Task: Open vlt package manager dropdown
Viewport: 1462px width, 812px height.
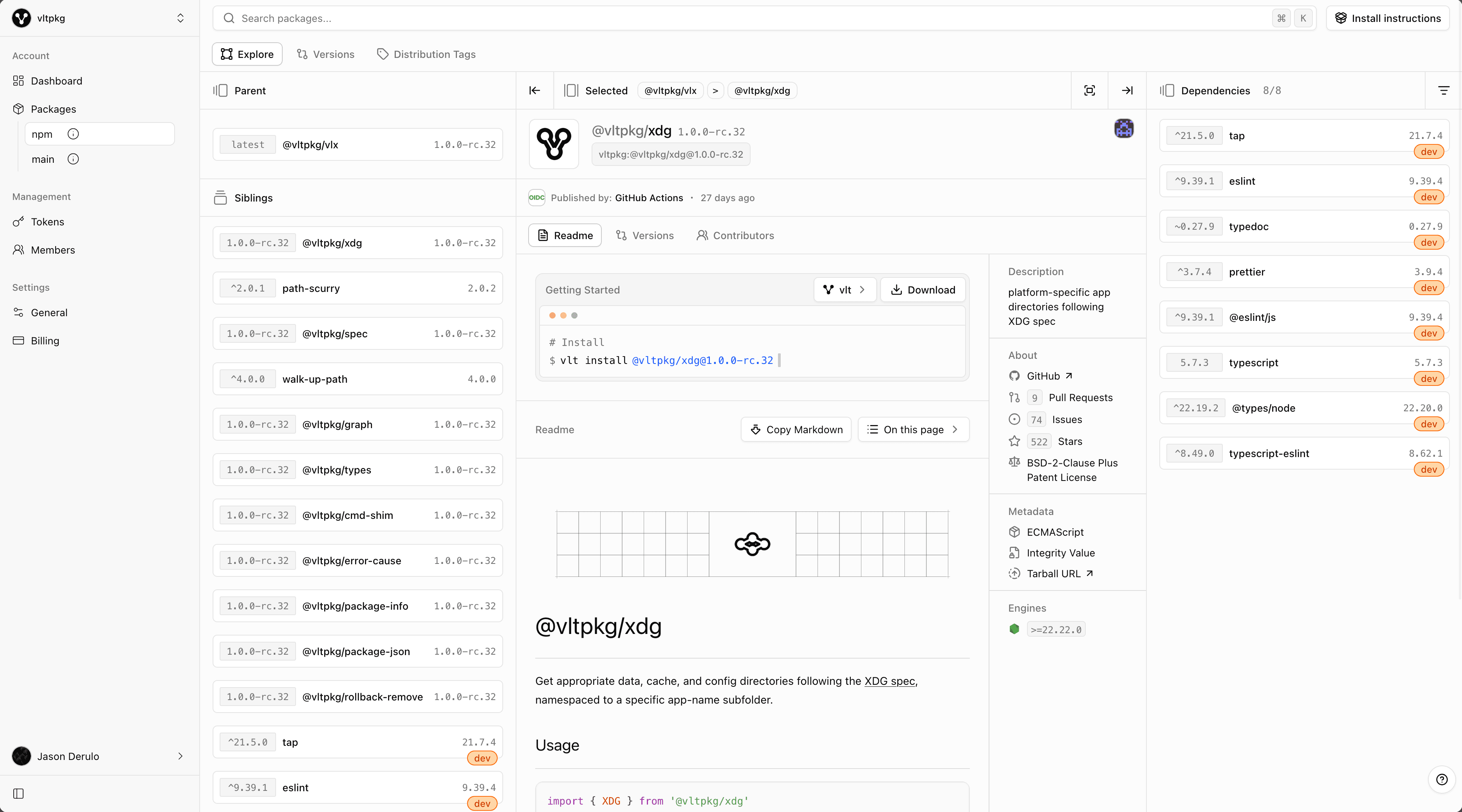Action: 845,290
